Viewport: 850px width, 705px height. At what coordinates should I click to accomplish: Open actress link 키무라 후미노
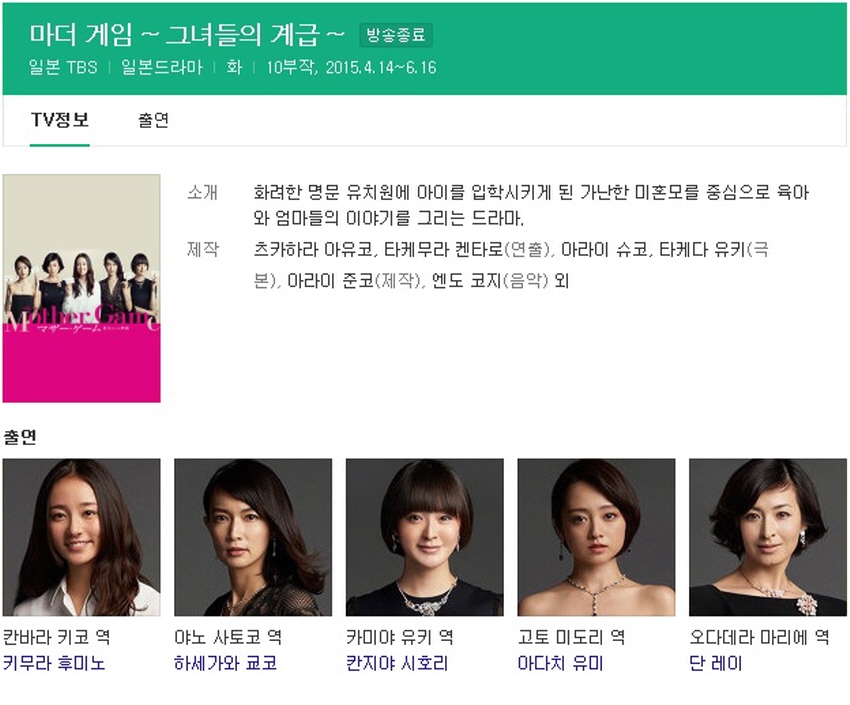point(54,663)
